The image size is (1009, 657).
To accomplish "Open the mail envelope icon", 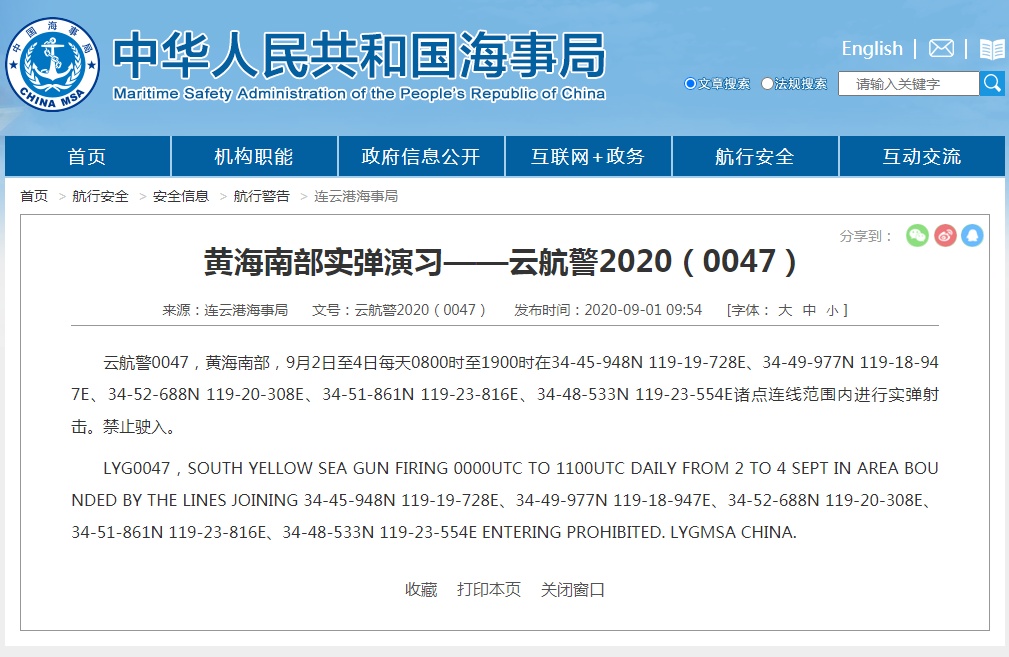I will 941,49.
